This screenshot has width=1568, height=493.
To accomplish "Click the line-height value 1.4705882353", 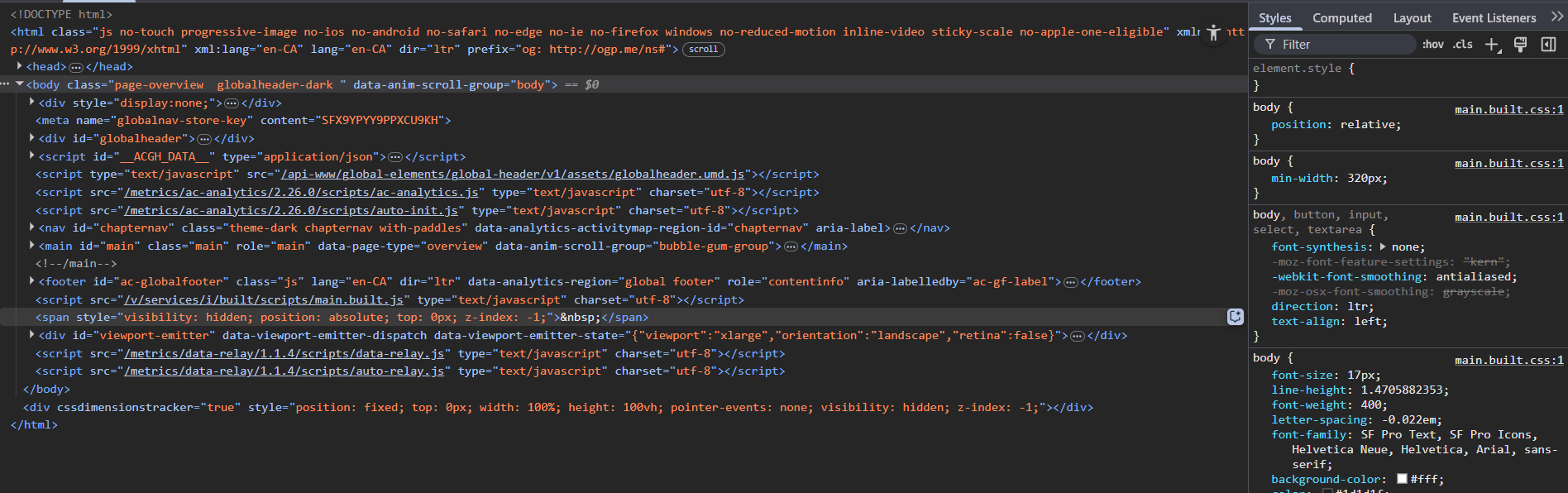I will [1404, 390].
